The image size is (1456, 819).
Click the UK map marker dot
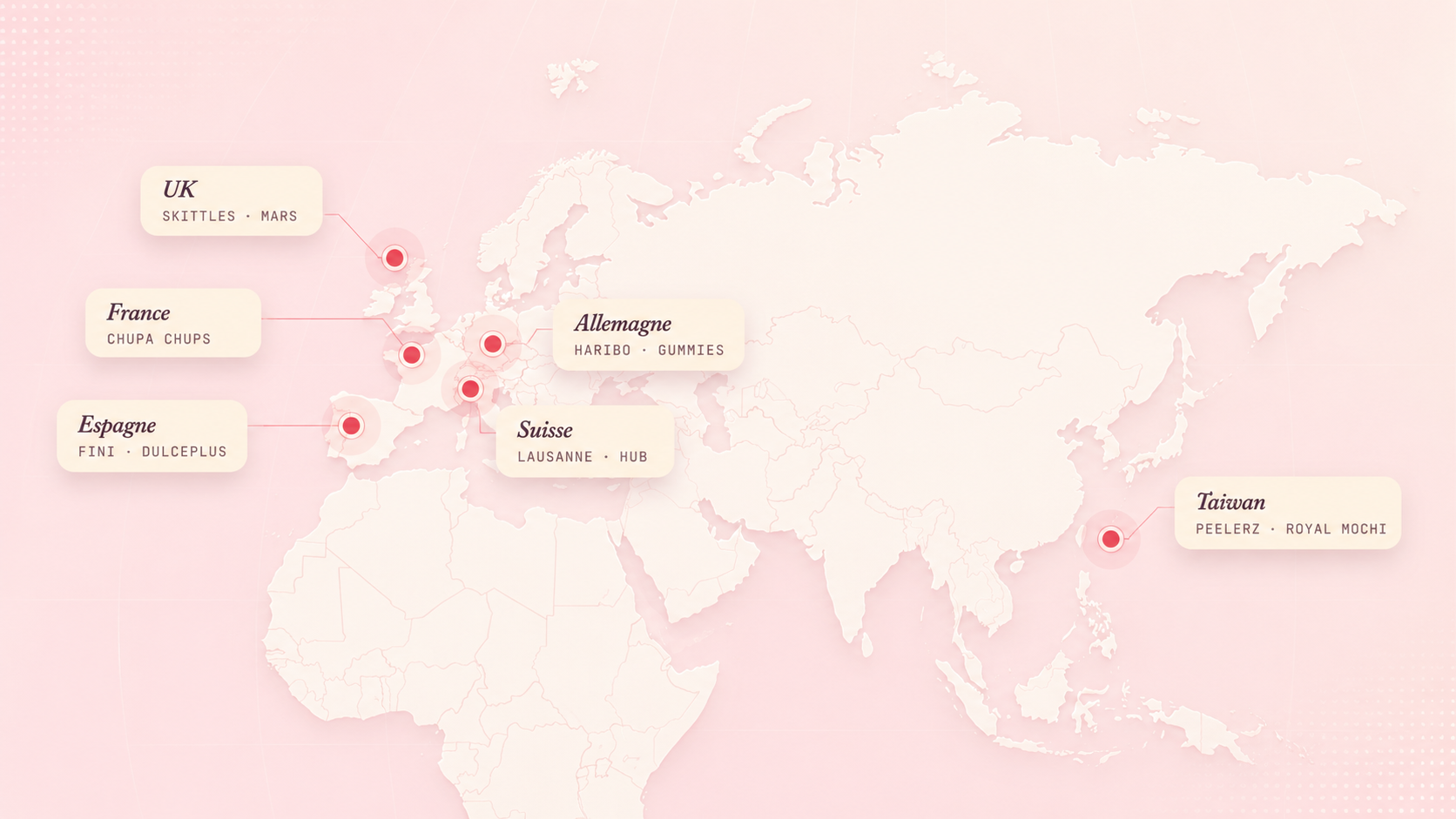394,258
